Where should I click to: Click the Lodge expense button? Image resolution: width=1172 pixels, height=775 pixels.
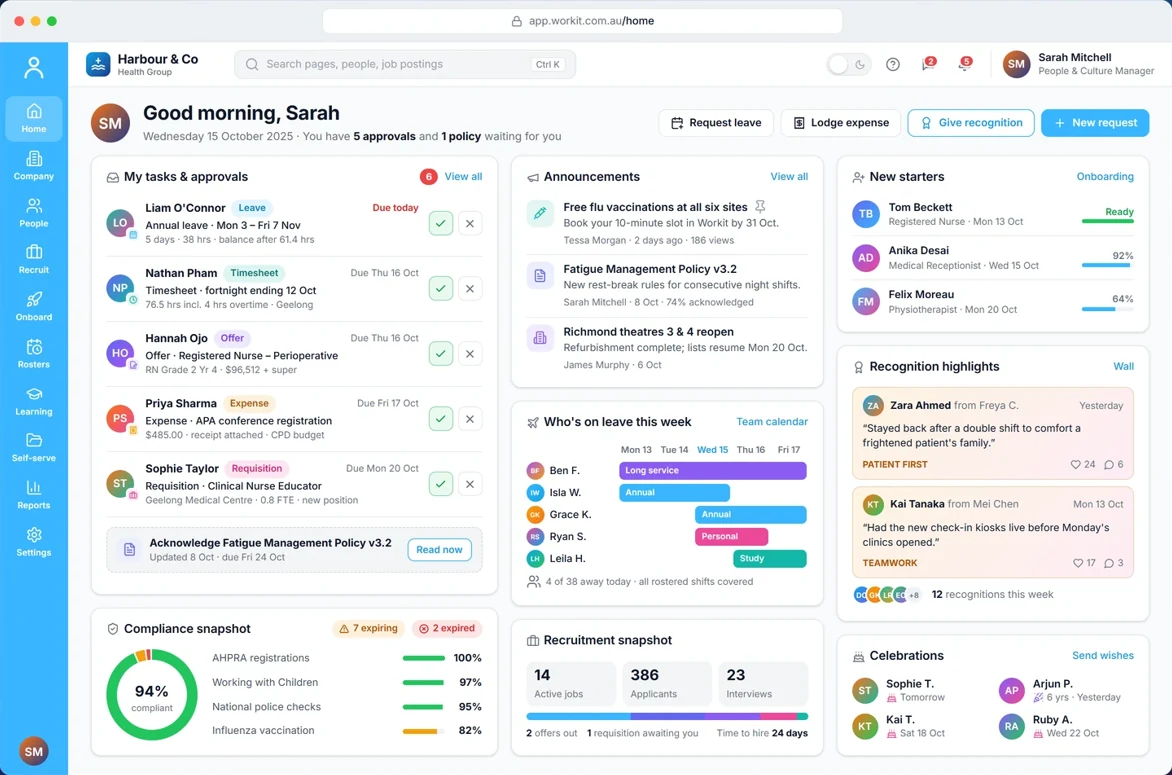[841, 123]
